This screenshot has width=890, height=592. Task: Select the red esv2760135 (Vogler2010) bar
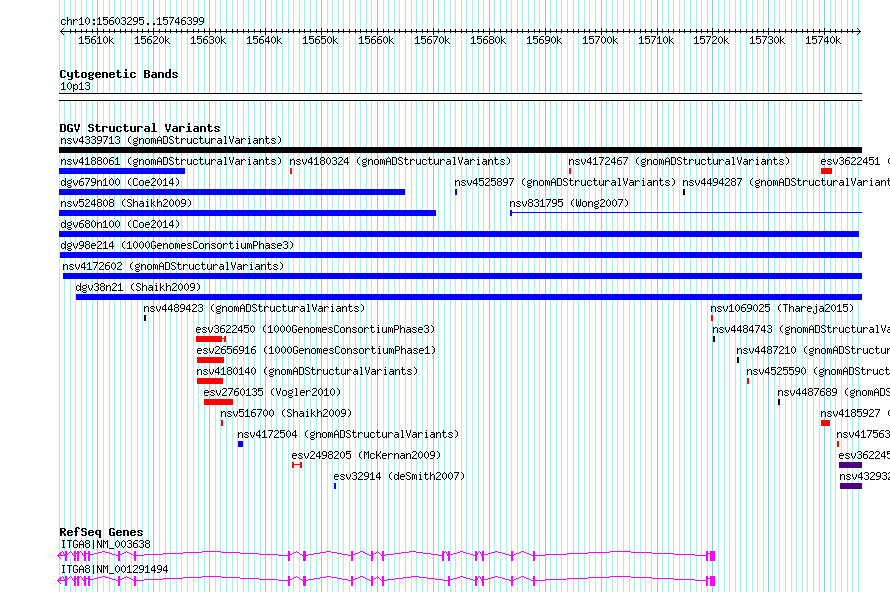coord(218,402)
